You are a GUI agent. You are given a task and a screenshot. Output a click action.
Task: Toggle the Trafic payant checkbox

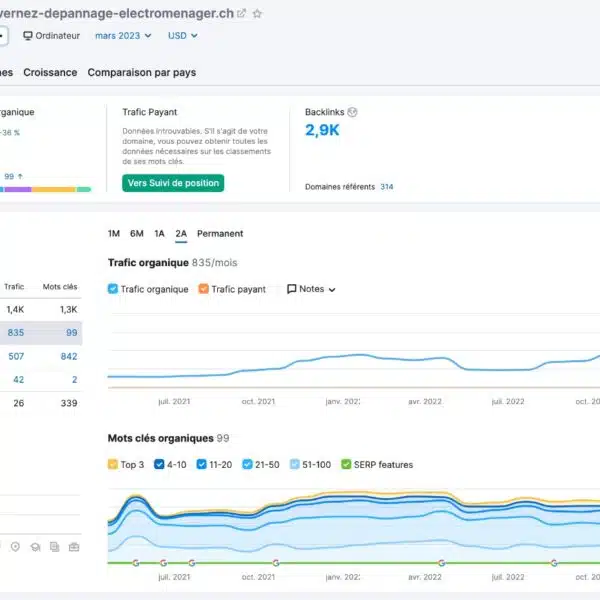(x=204, y=289)
